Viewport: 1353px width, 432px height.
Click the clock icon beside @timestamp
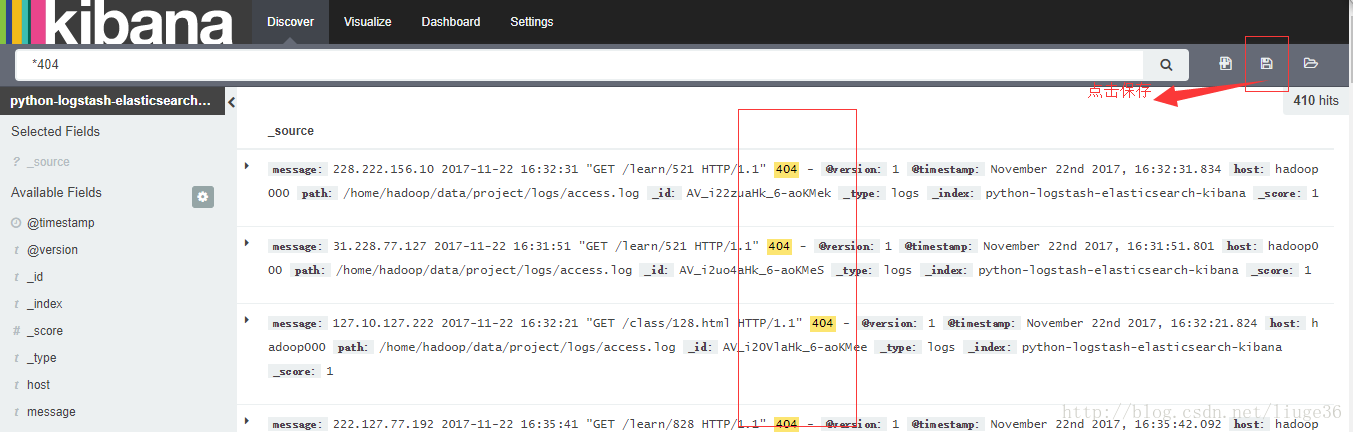tap(16, 223)
